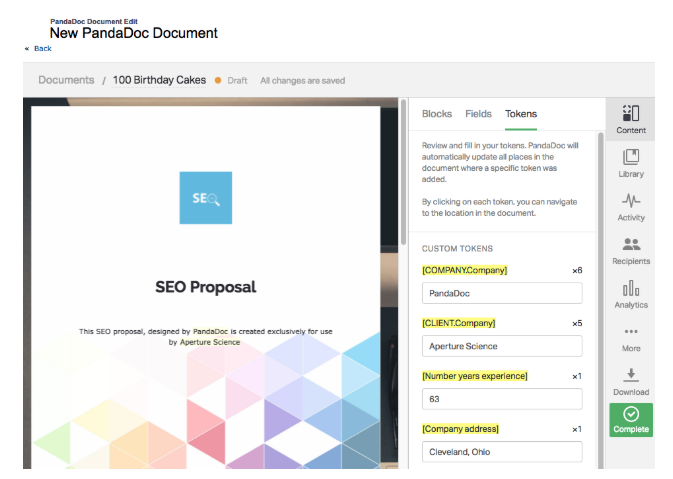Viewport: 673px width, 479px height.
Task: Click the years experience field with 63
Action: [x=502, y=398]
